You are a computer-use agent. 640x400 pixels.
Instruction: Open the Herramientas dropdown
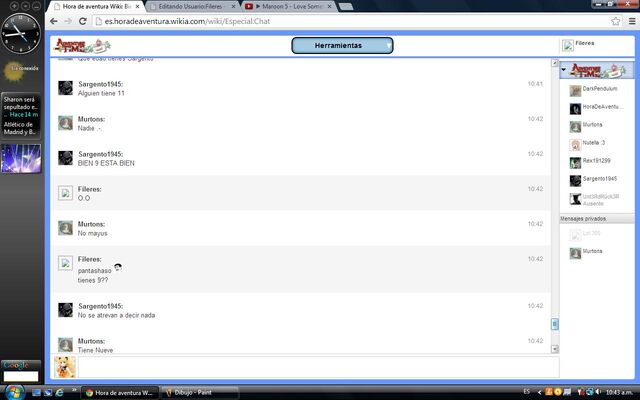[x=342, y=45]
